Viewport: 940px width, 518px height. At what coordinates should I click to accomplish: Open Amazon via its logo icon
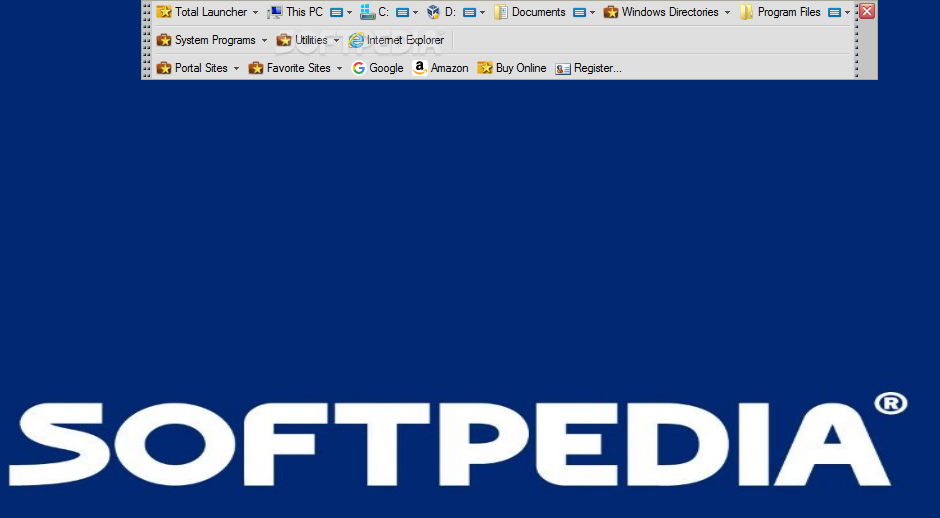420,68
